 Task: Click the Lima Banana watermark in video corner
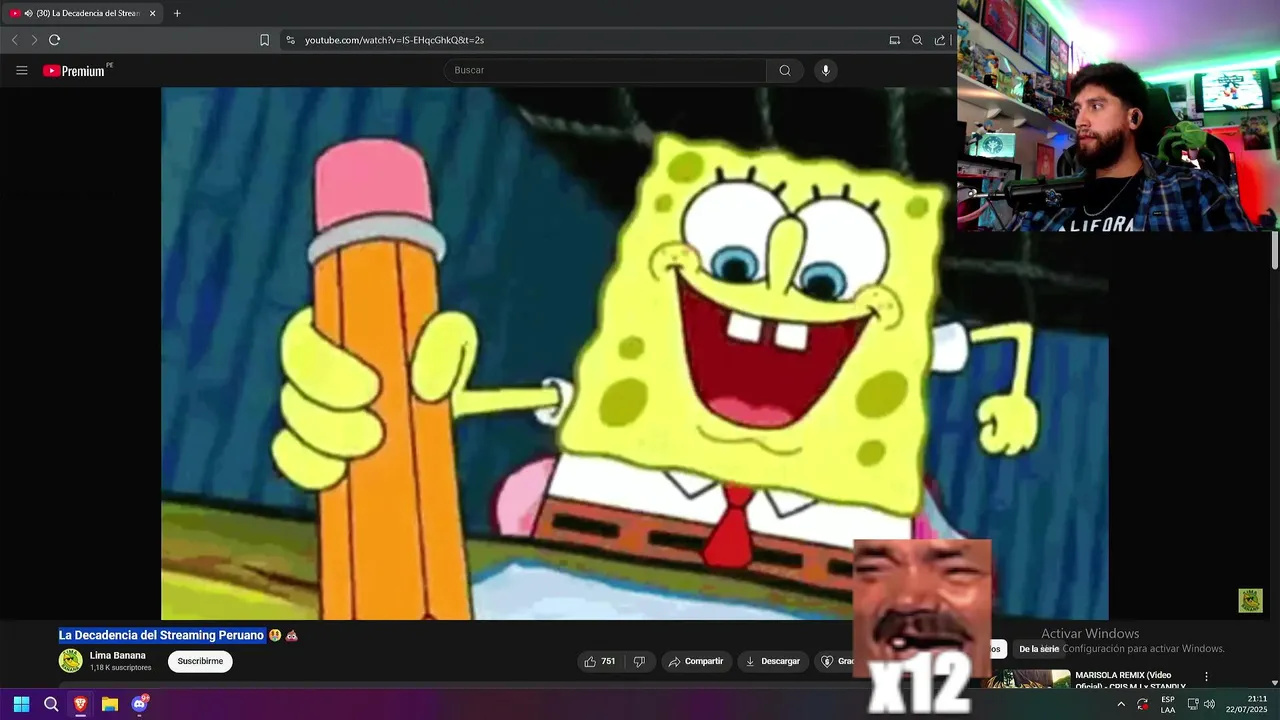1250,600
